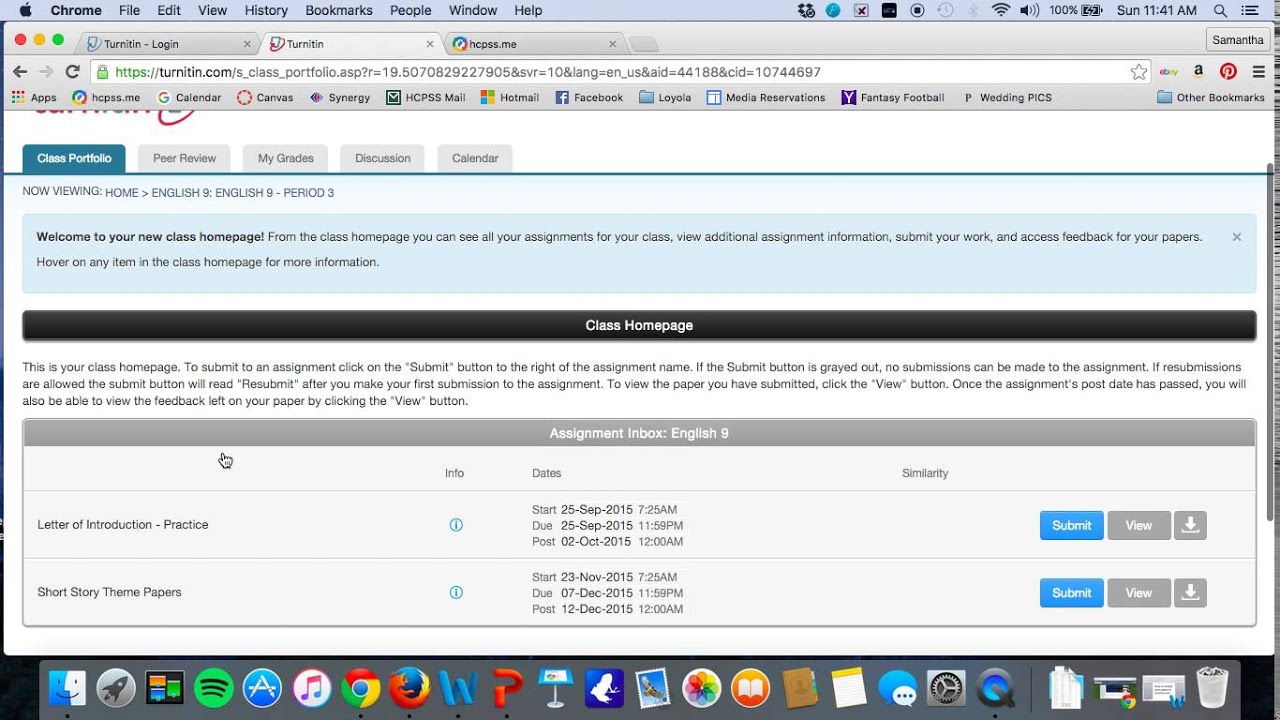Open the Loyola bookmarks folder
The width and height of the screenshot is (1280, 720).
click(x=665, y=97)
